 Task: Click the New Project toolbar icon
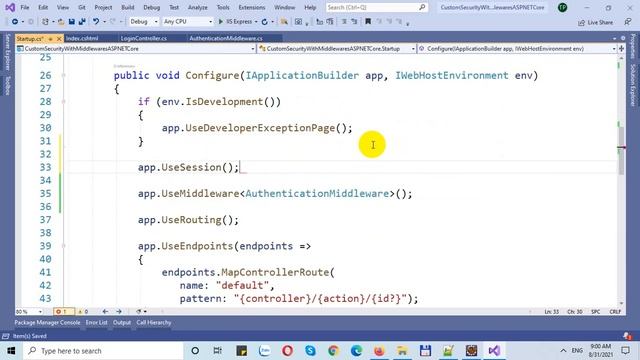(45, 22)
